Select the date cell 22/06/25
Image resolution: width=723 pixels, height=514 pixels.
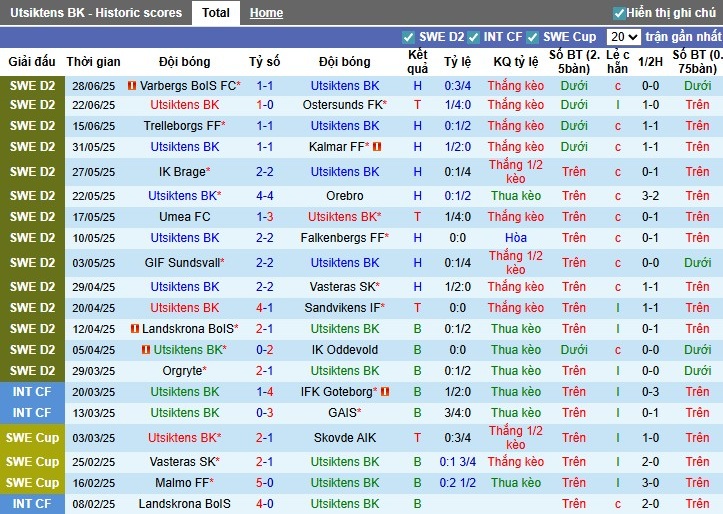tap(94, 105)
